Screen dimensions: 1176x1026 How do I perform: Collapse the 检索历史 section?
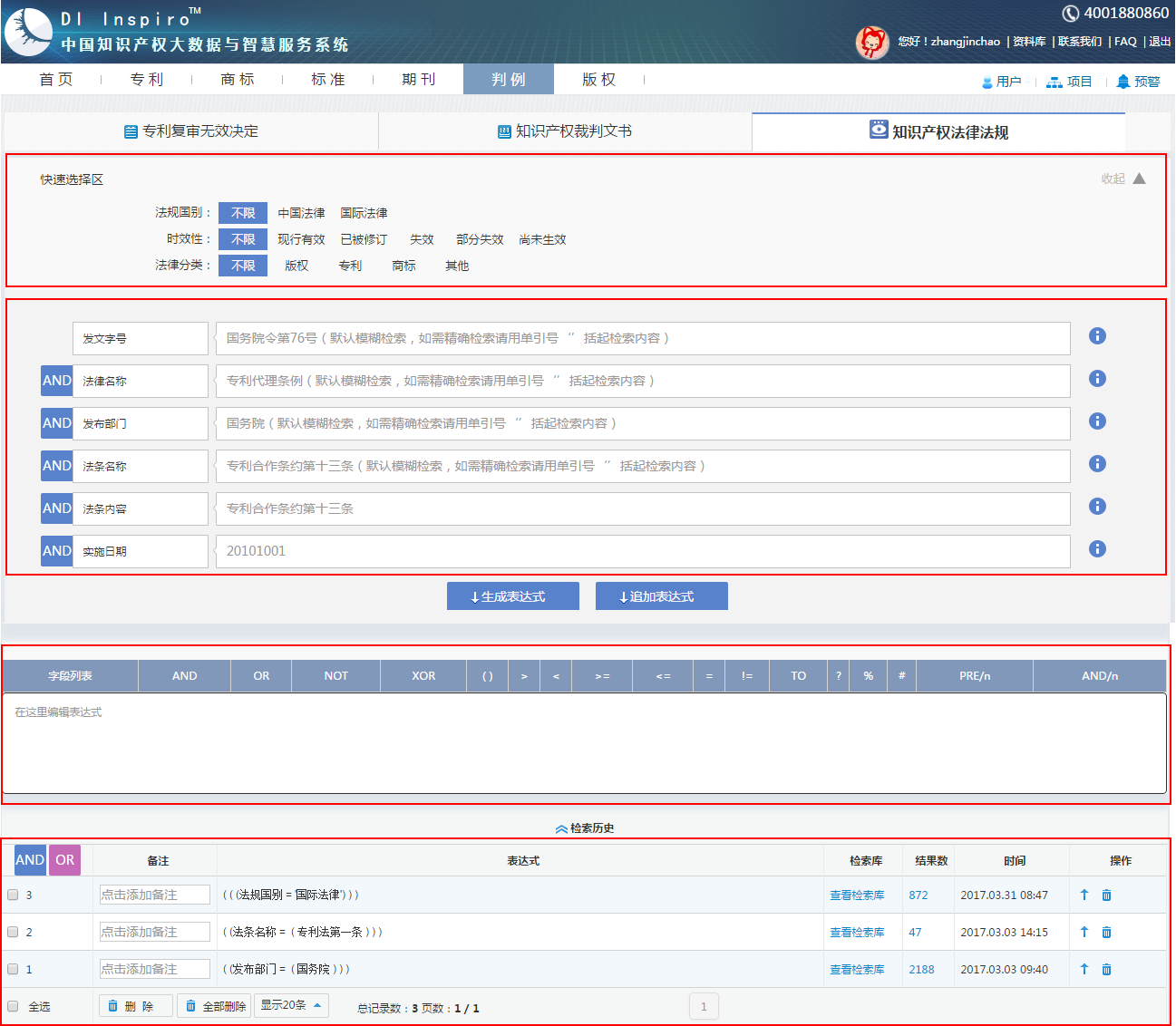tap(585, 828)
